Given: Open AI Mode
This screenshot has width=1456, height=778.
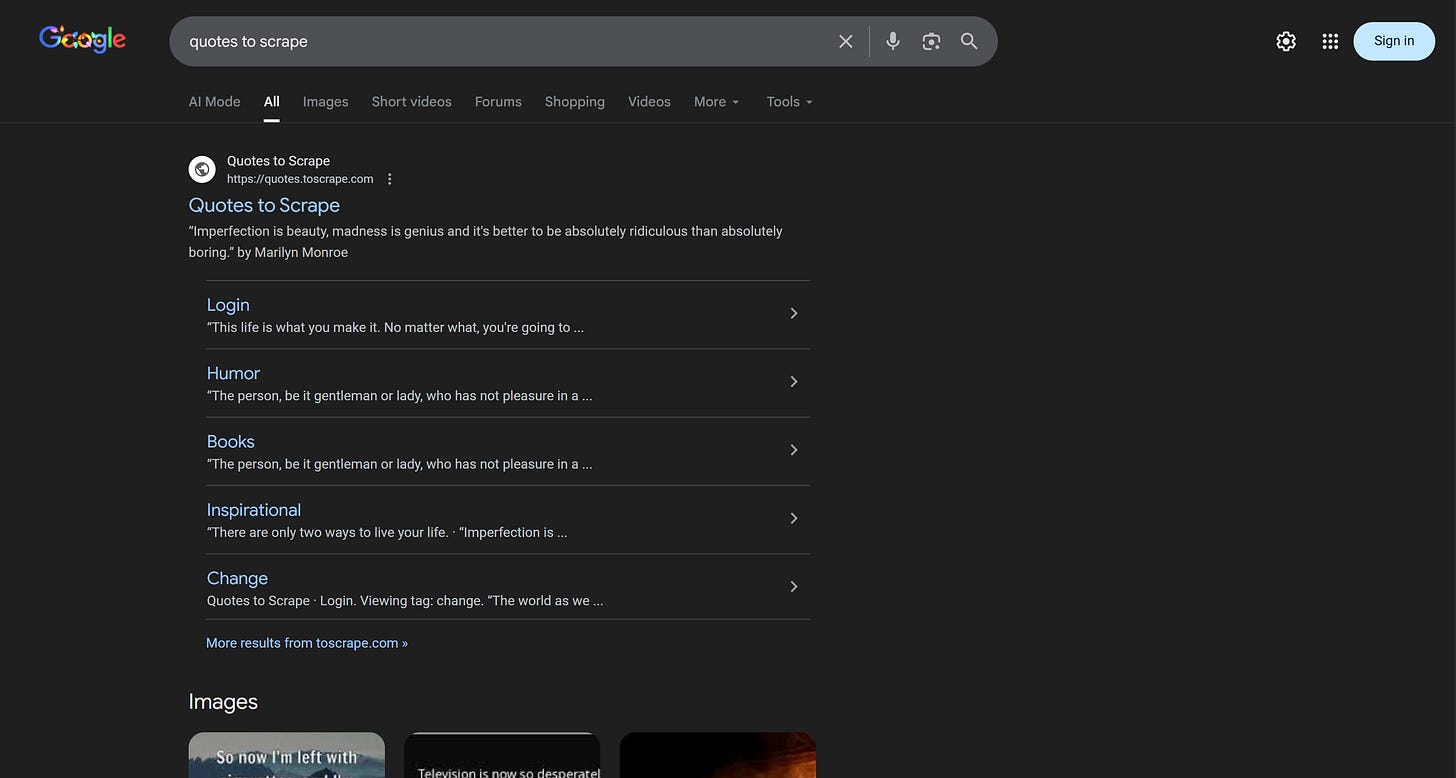Looking at the screenshot, I should [214, 101].
